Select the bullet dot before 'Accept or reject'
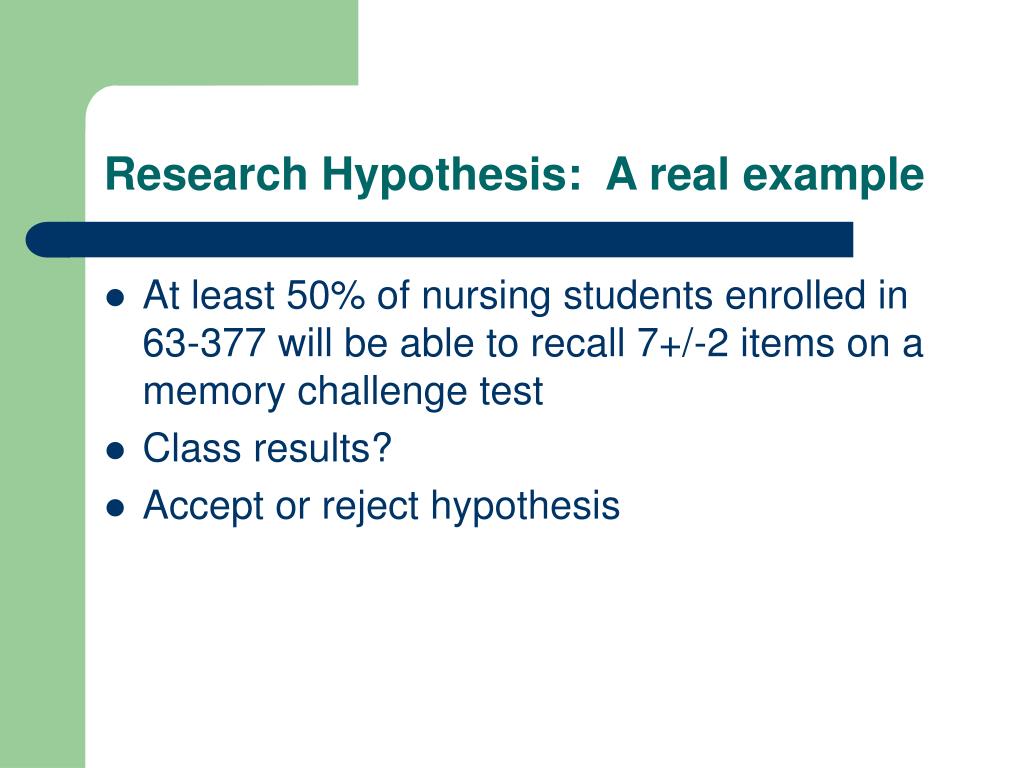The height and width of the screenshot is (768, 1024). pyautogui.click(x=115, y=507)
